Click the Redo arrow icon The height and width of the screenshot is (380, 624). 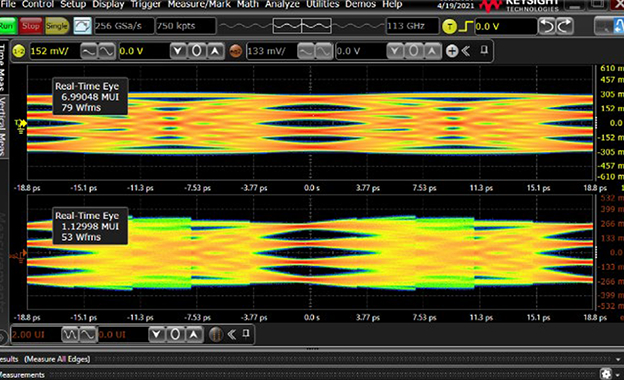click(x=565, y=27)
